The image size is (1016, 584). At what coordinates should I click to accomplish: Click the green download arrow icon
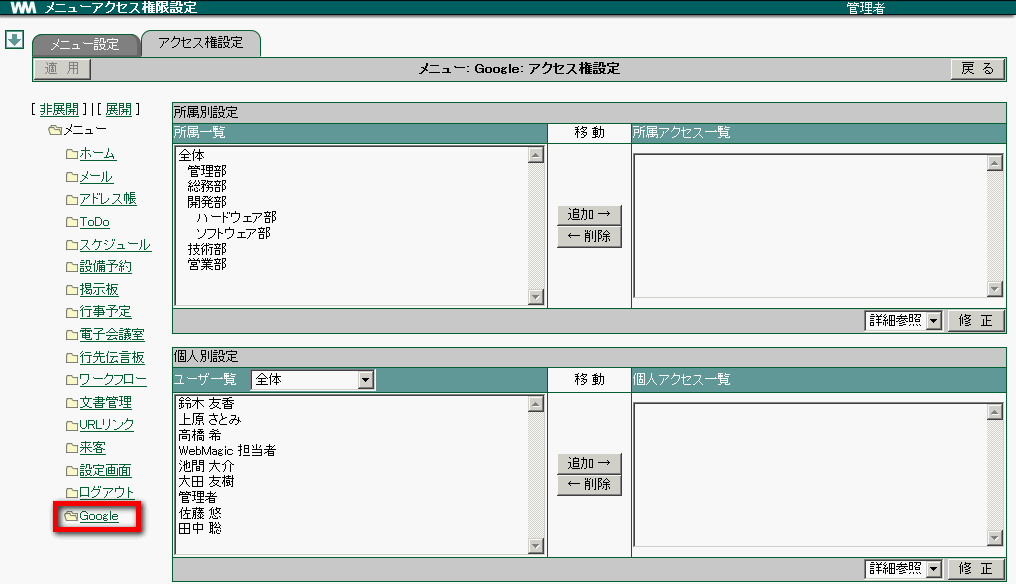14,40
